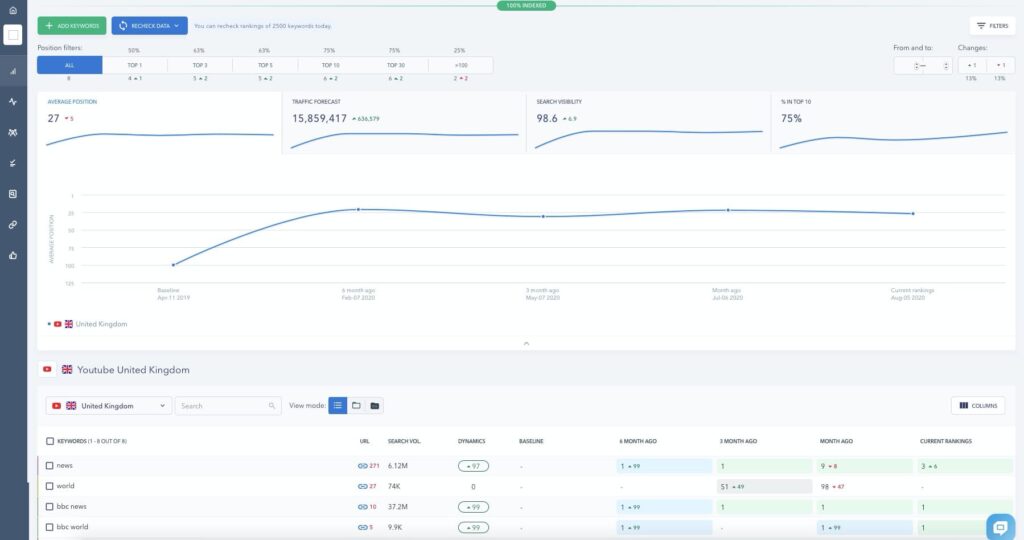Open URL link icon for news row
This screenshot has width=1024, height=540.
point(362,466)
